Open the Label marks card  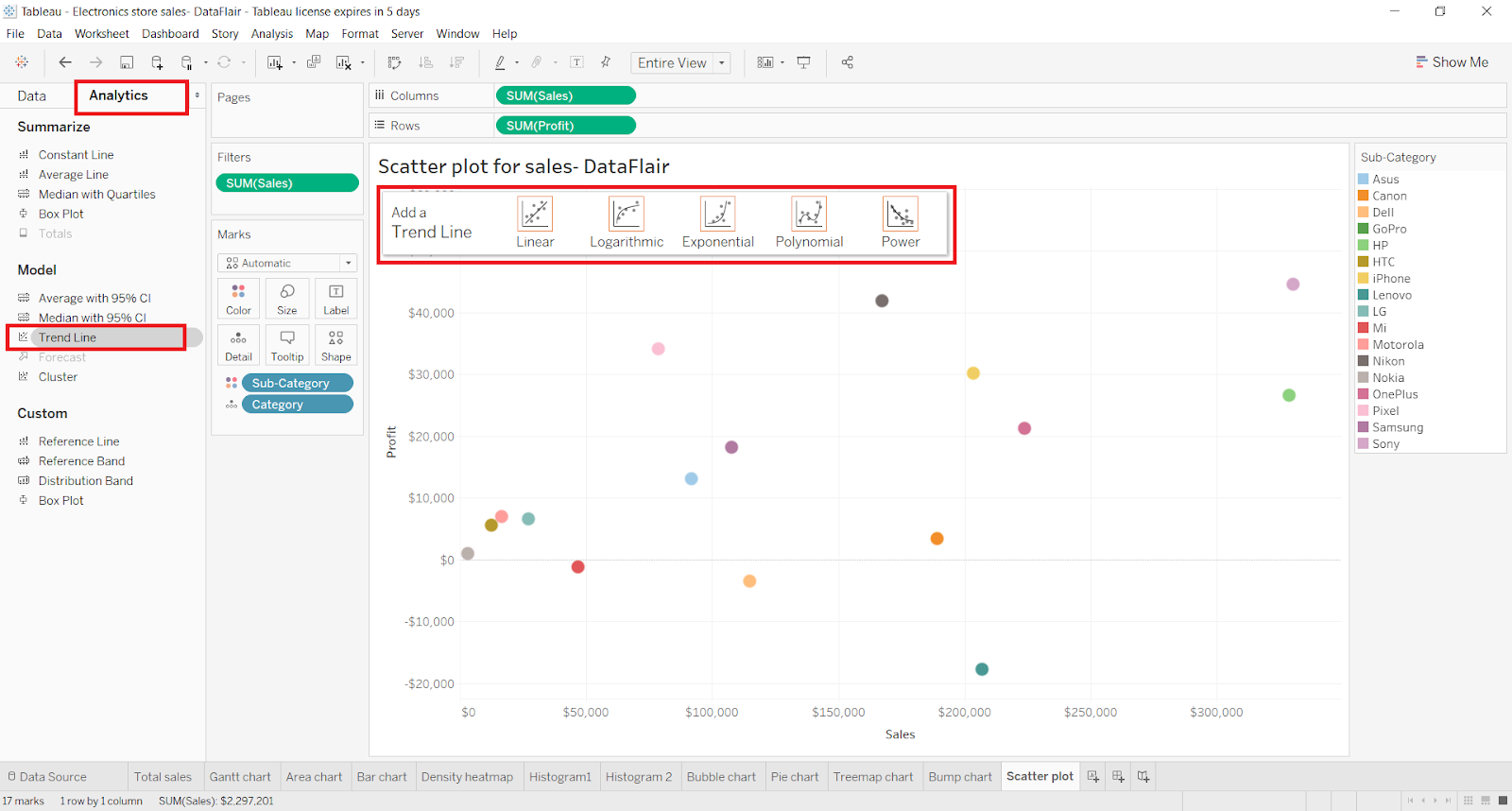click(x=335, y=299)
